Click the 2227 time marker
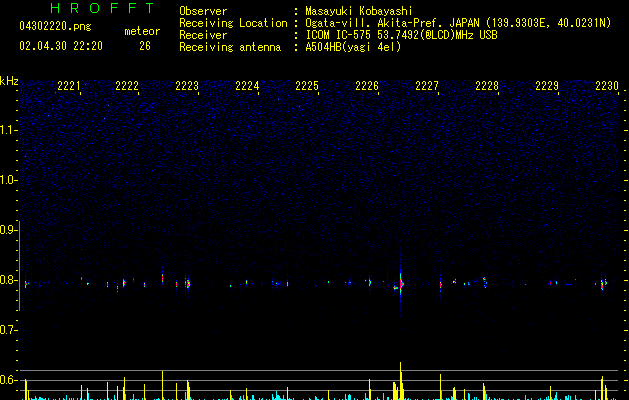Image resolution: width=629 pixels, height=400 pixels. [x=427, y=86]
